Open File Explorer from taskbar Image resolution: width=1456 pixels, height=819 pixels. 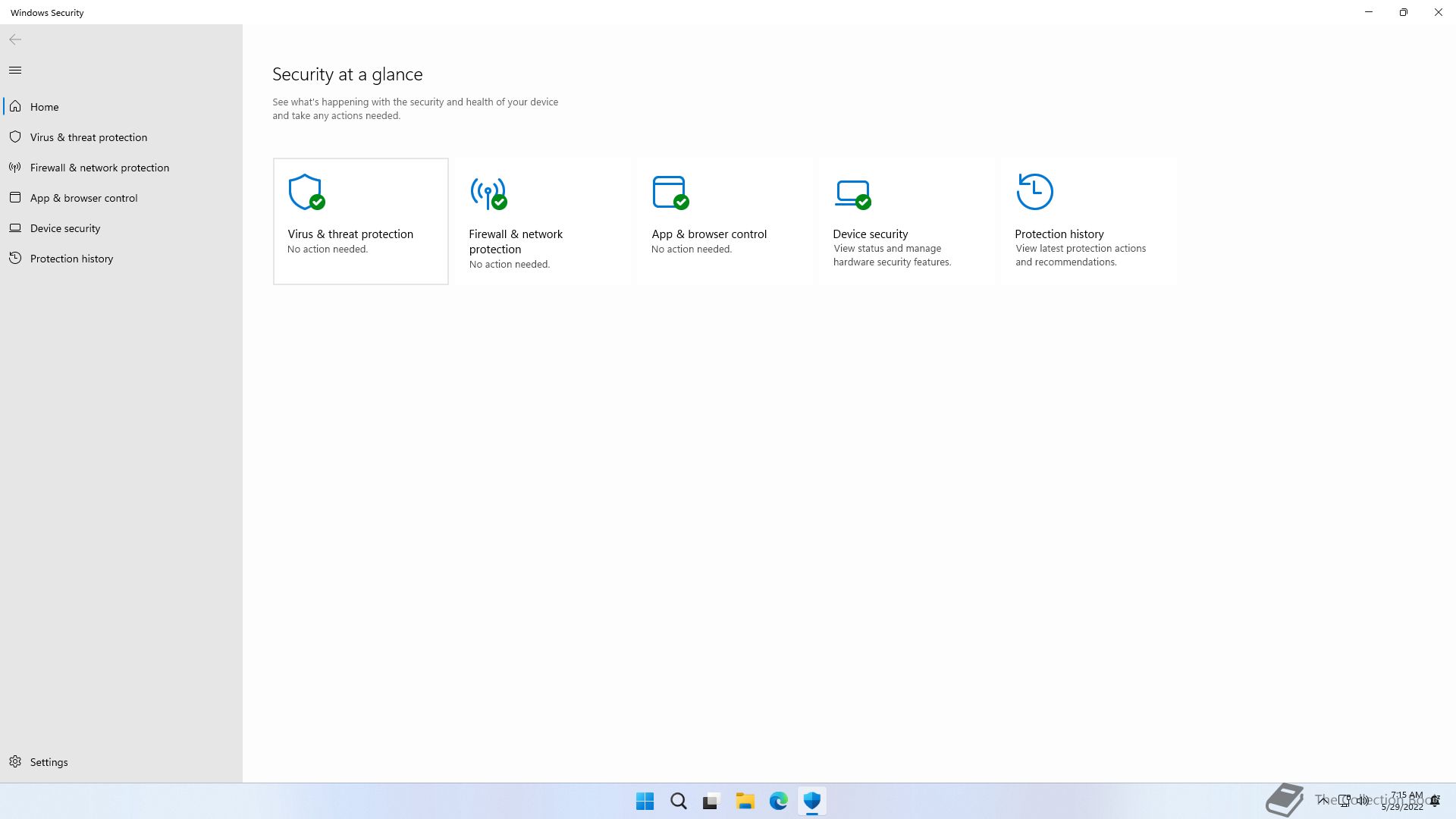pos(745,801)
